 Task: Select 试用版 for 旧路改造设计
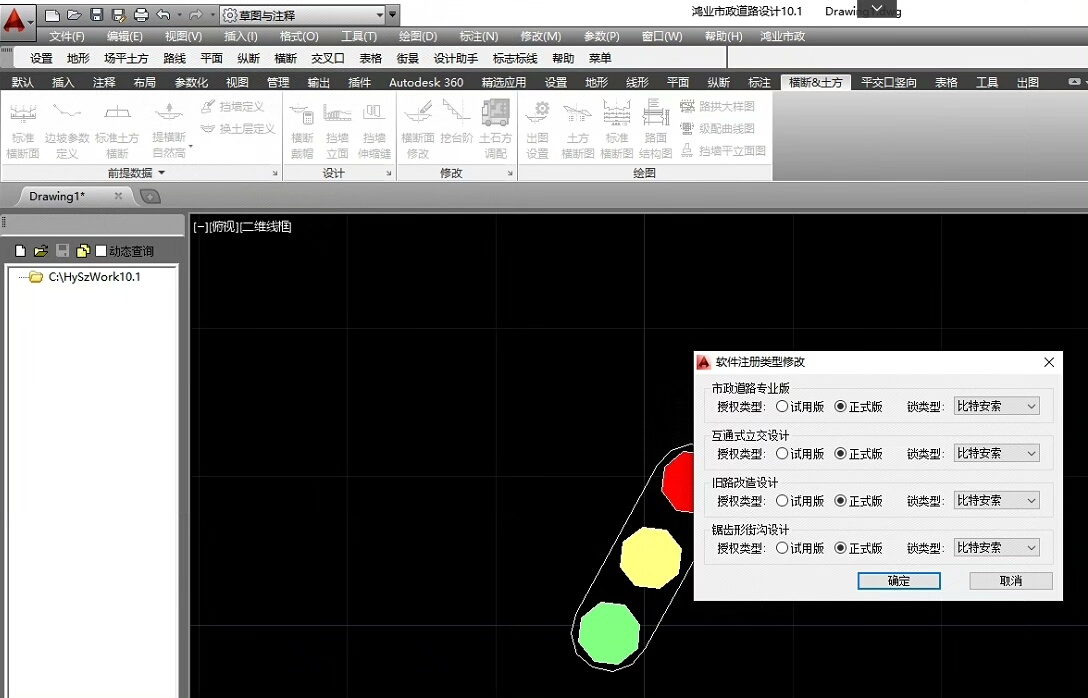[800, 501]
